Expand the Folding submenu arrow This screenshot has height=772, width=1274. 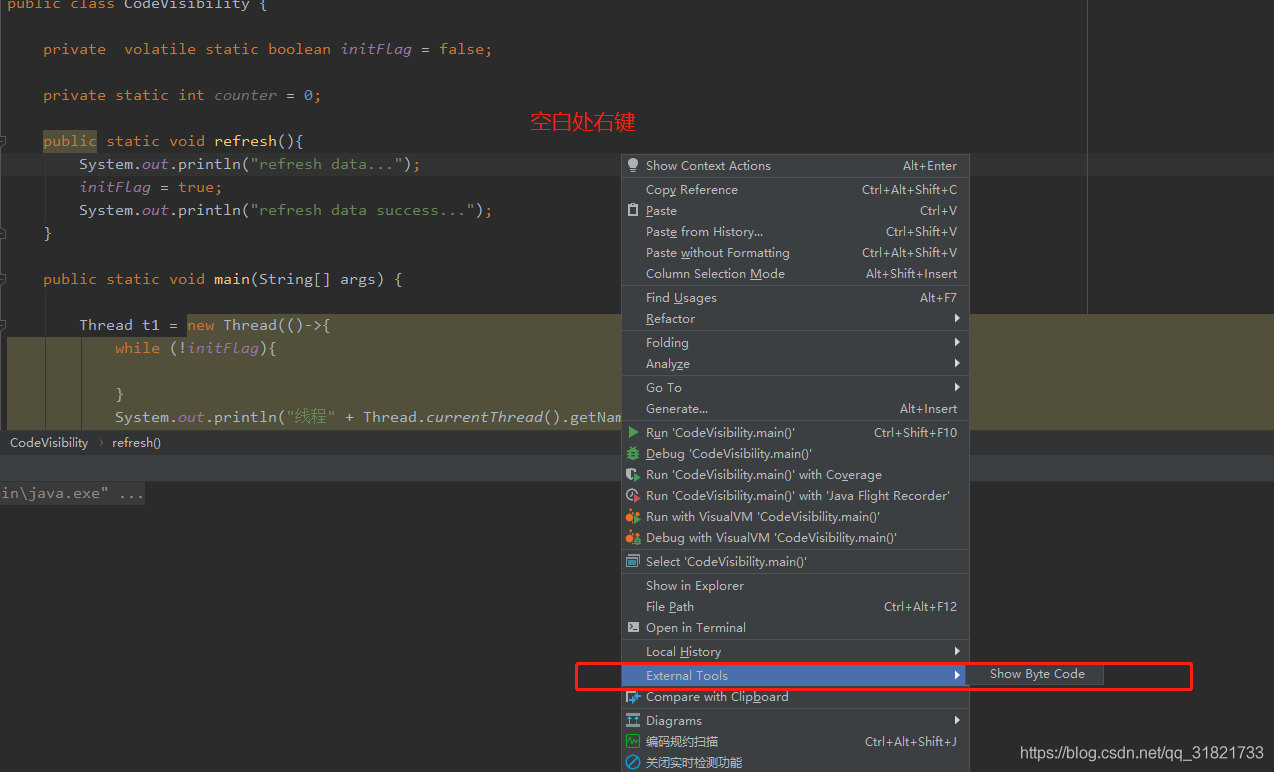click(956, 343)
